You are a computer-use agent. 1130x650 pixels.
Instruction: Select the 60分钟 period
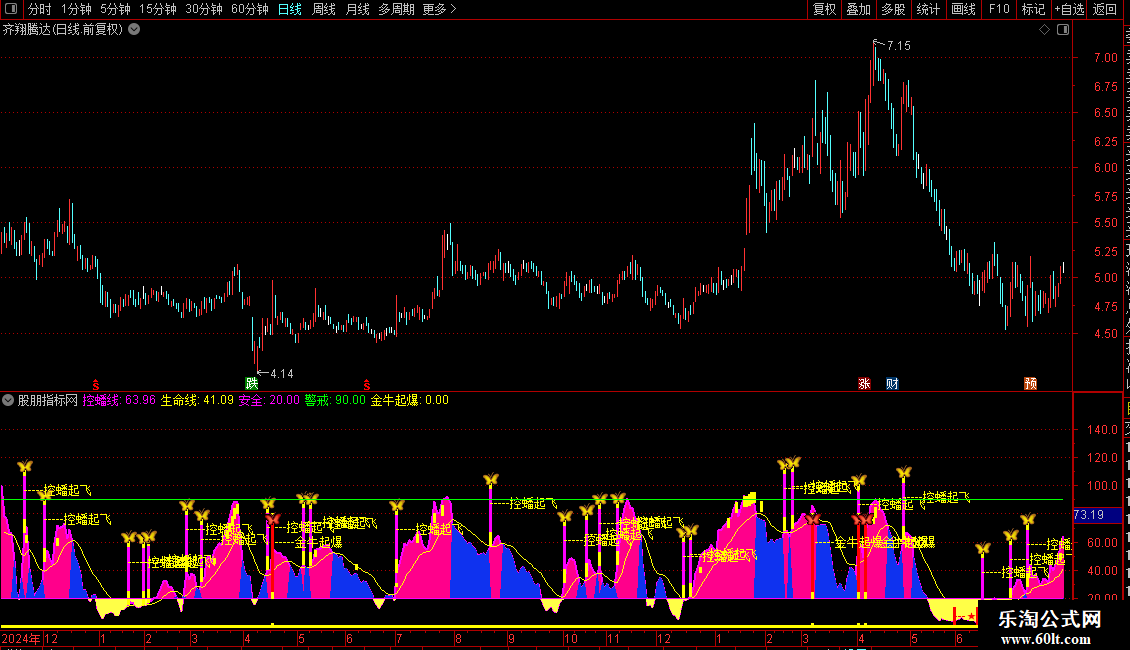point(250,9)
